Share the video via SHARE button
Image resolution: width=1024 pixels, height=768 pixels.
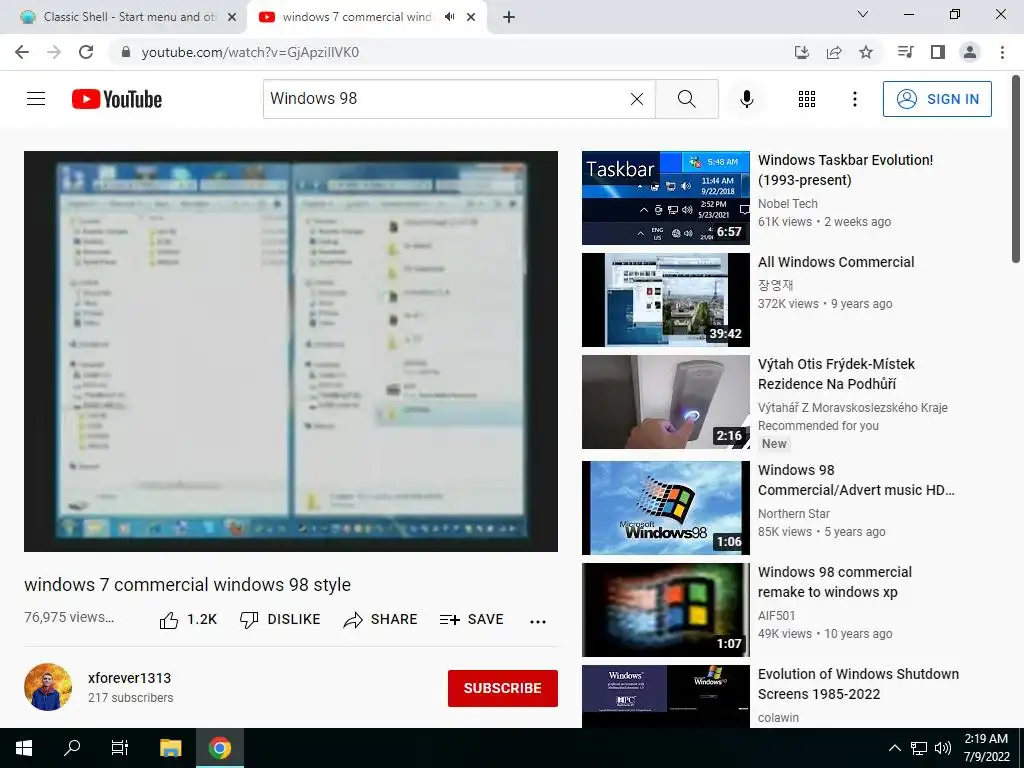(x=380, y=619)
